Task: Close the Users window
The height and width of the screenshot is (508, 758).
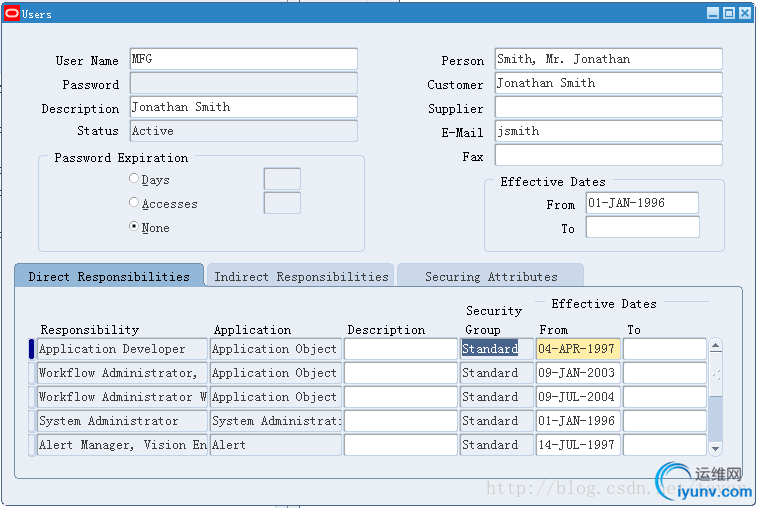Action: pyautogui.click(x=744, y=13)
